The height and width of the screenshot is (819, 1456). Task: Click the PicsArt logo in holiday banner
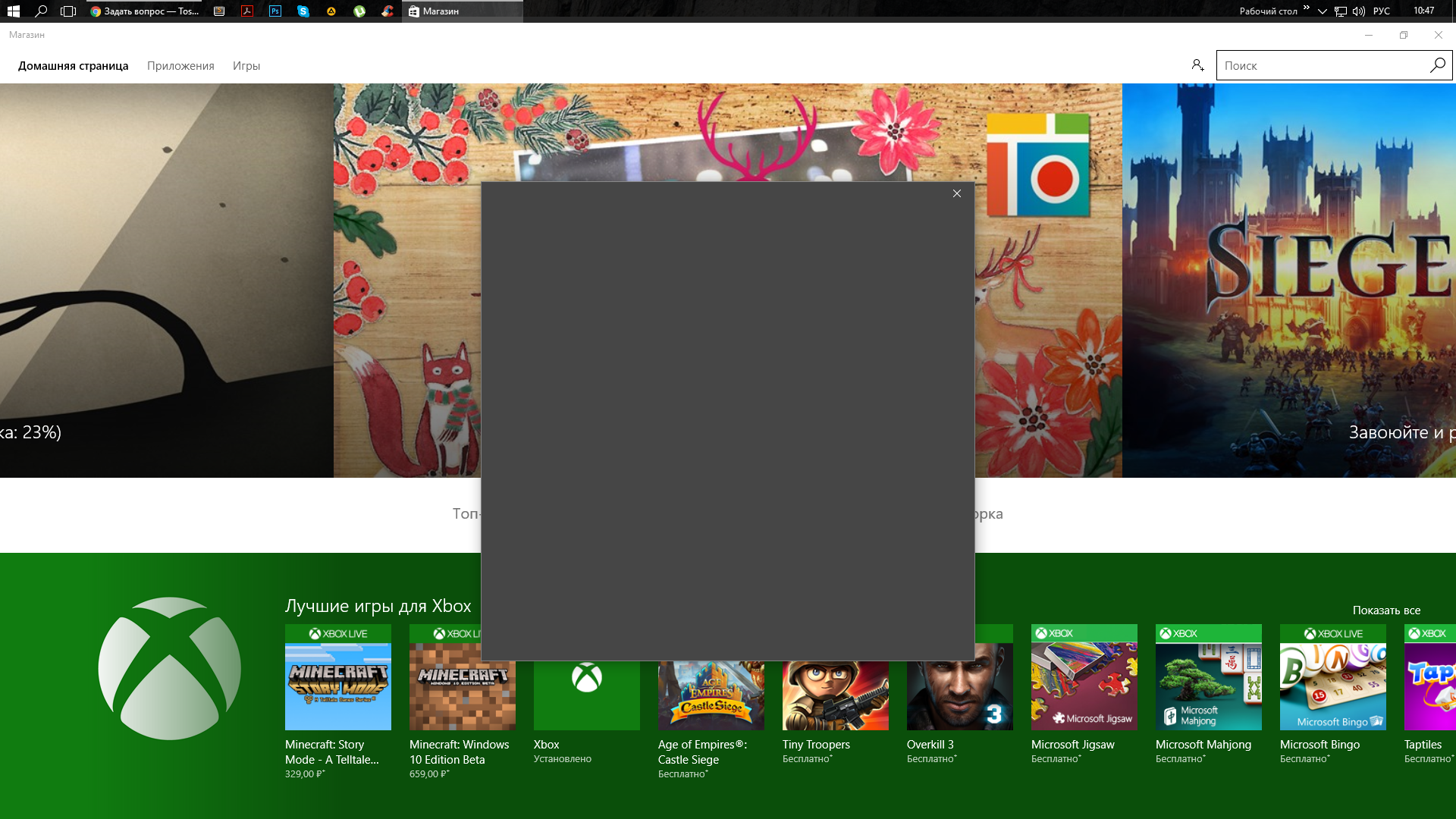(x=1038, y=165)
